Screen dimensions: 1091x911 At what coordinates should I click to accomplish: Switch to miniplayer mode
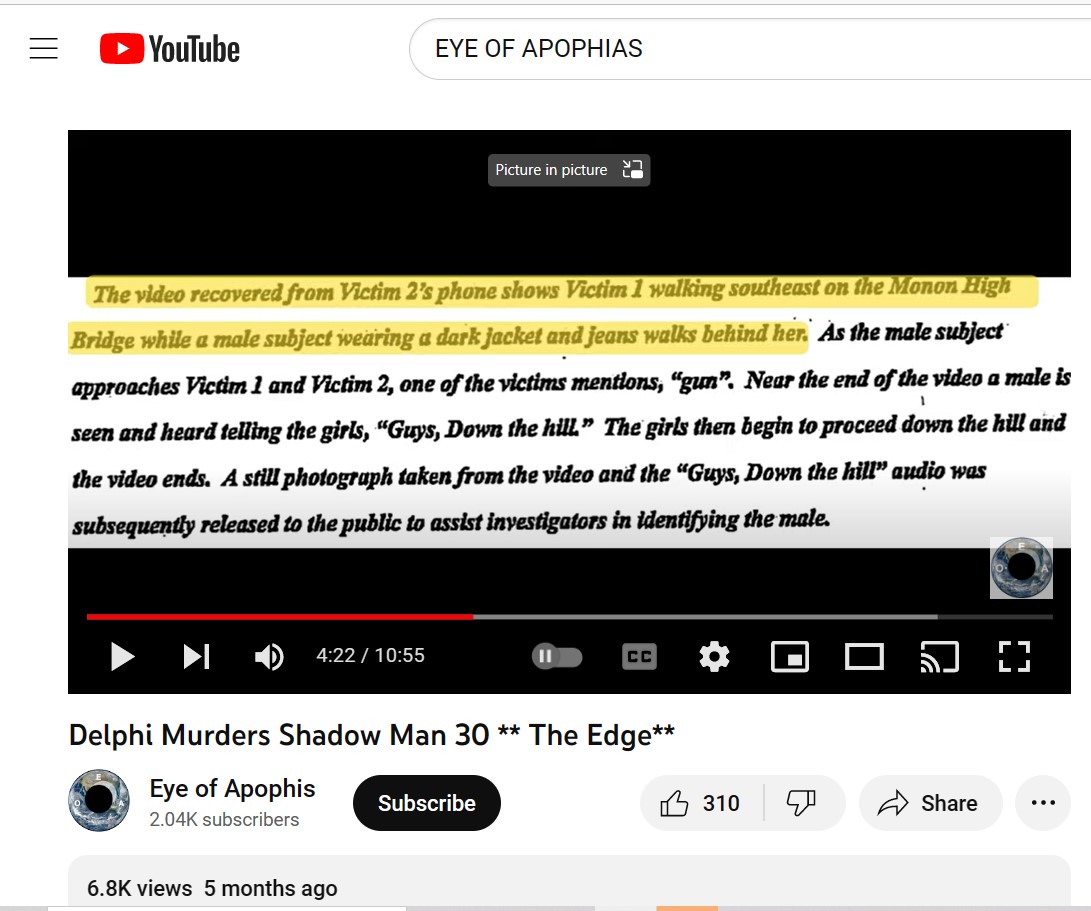(x=790, y=656)
